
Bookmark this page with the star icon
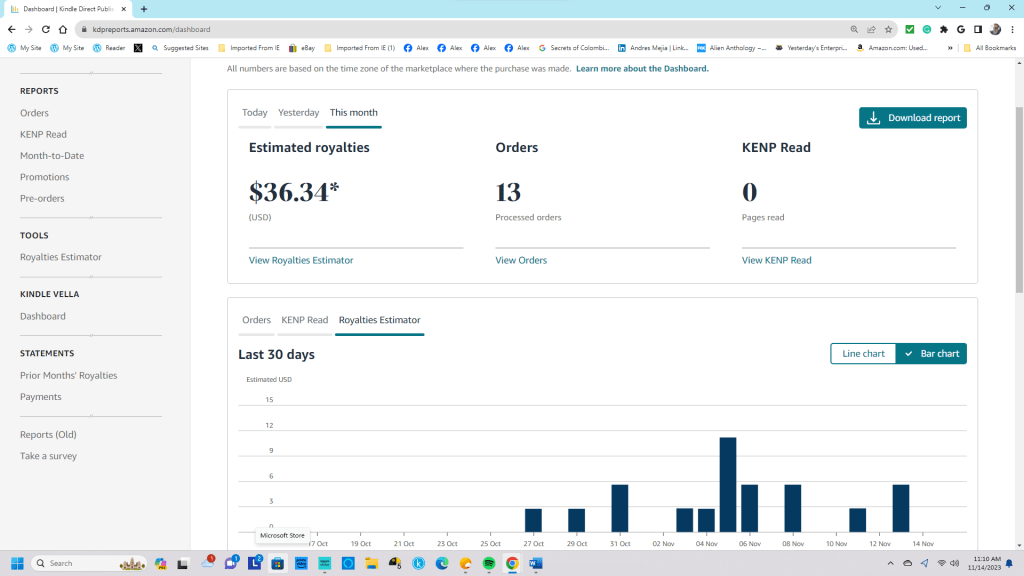pyautogui.click(x=888, y=30)
